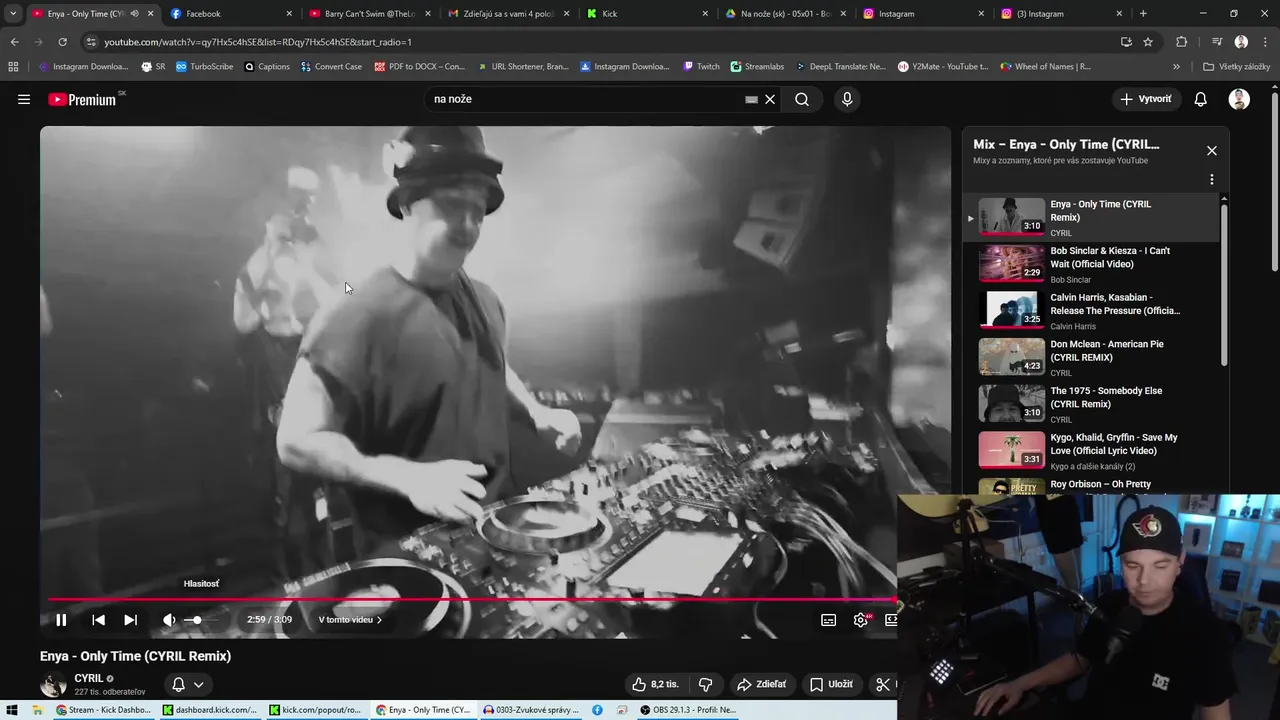Open the Streamlabs bookmark
This screenshot has height=720, width=1280.
click(x=757, y=67)
